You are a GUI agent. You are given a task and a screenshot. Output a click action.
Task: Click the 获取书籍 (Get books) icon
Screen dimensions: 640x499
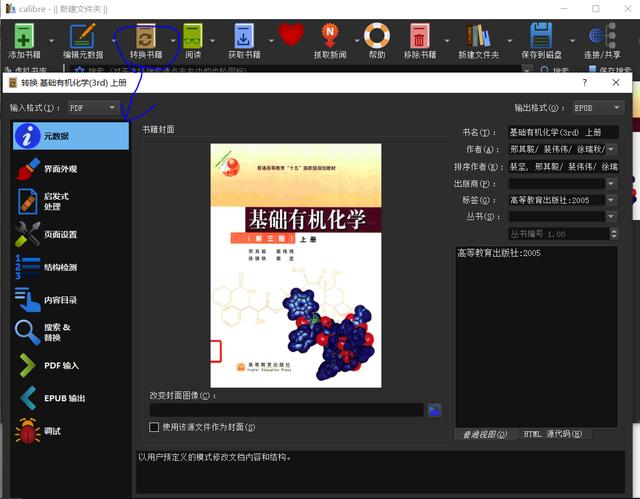click(x=244, y=36)
